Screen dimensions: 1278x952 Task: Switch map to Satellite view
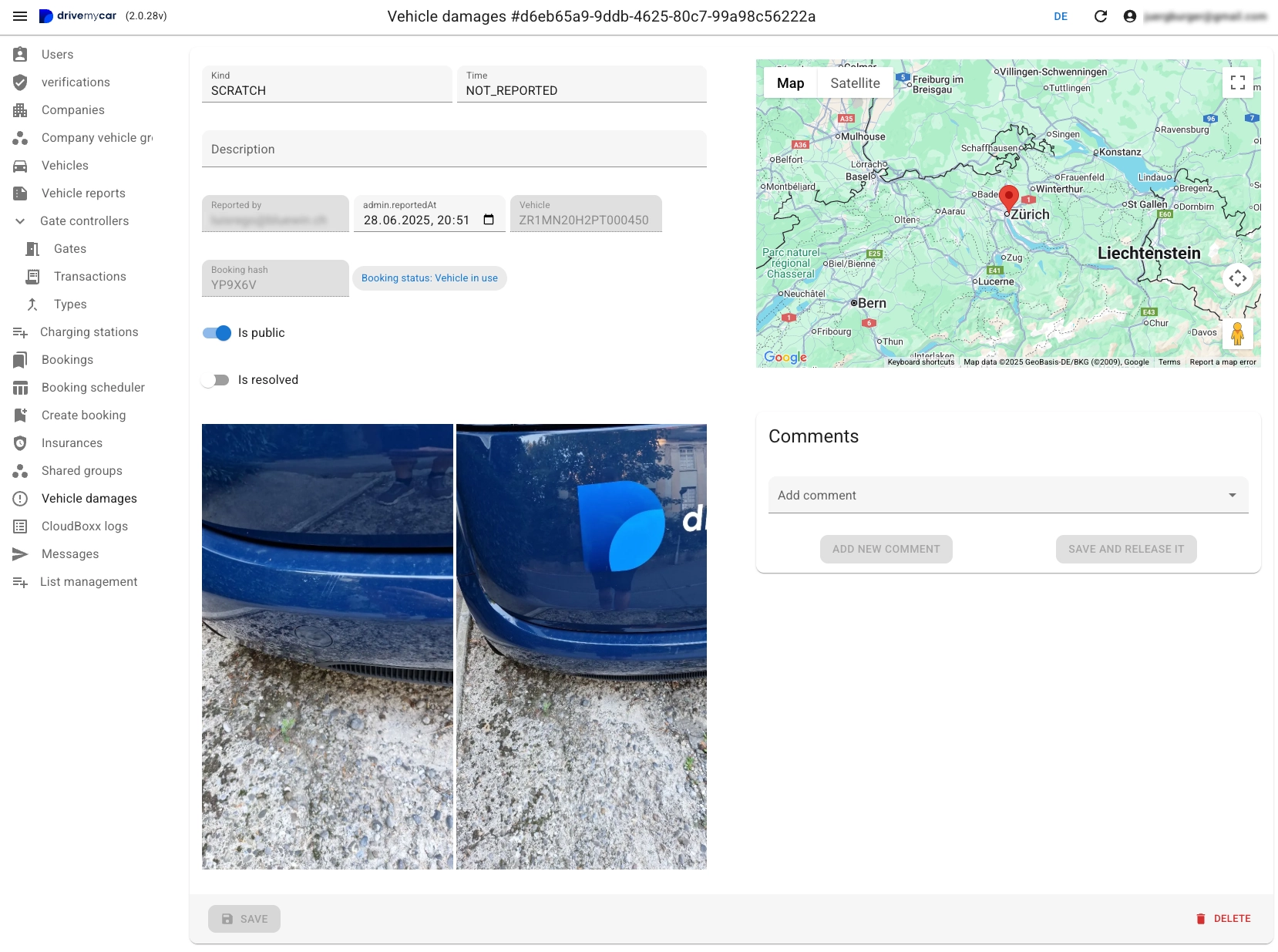coord(855,83)
